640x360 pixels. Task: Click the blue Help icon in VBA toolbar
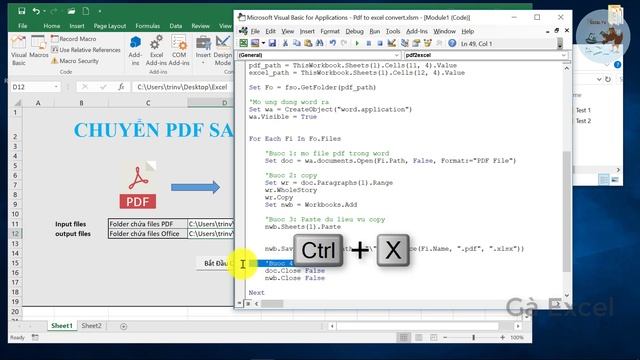(x=452, y=43)
